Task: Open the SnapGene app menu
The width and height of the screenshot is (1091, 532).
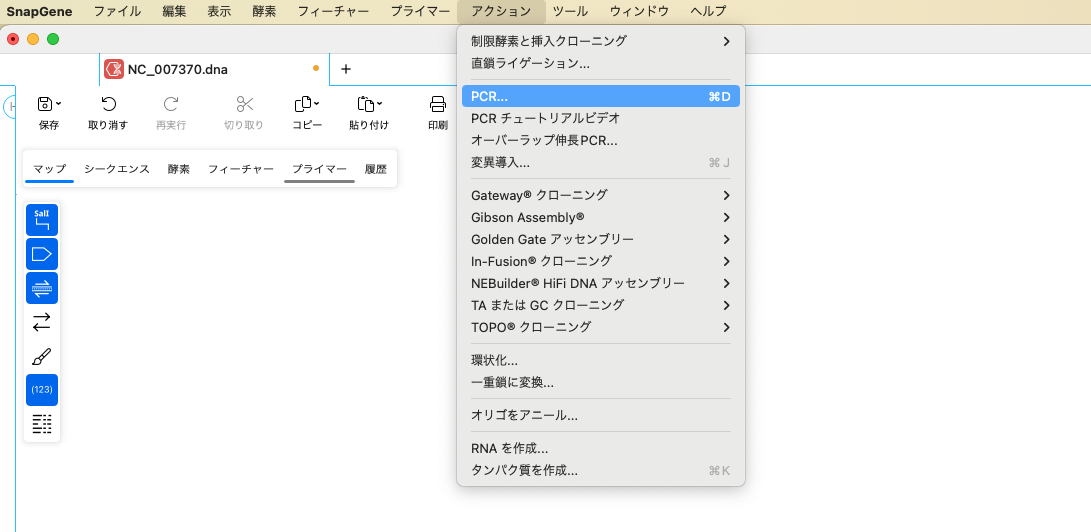Action: click(40, 11)
